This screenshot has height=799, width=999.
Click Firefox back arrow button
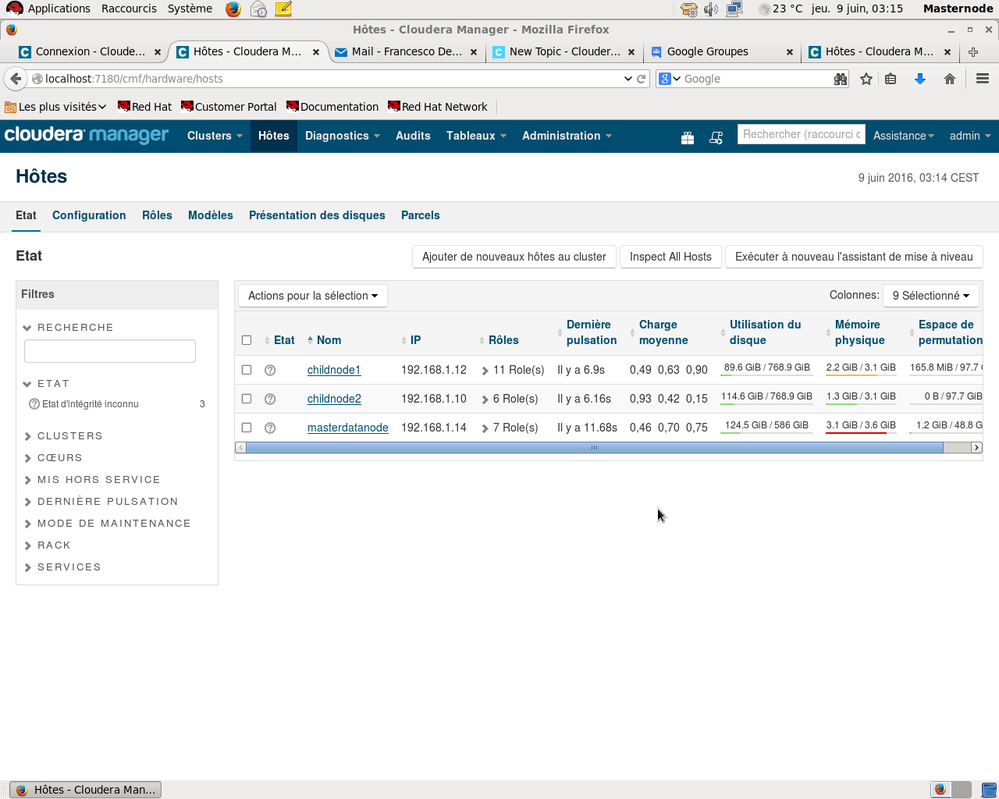tap(15, 79)
